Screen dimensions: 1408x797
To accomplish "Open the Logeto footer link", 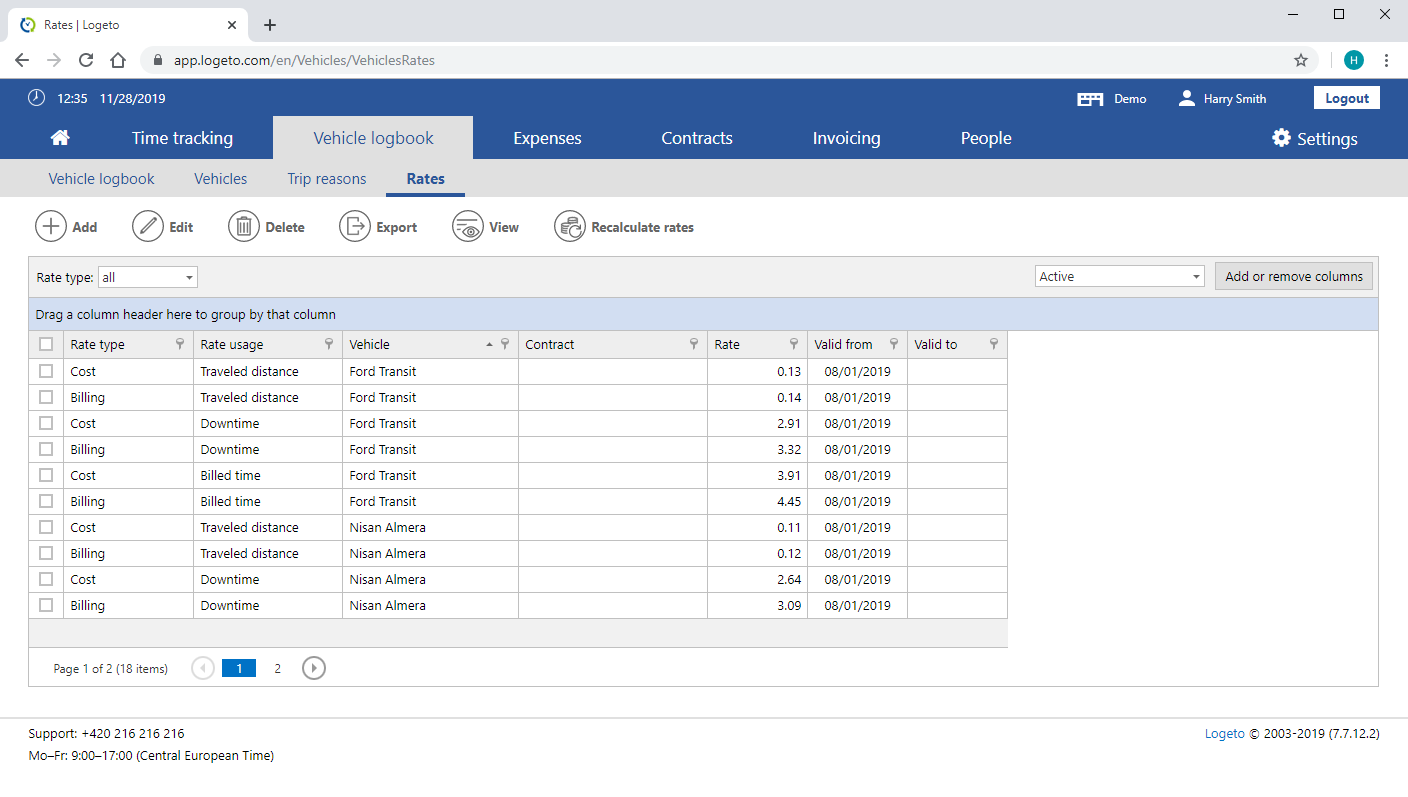I will click(x=1225, y=733).
